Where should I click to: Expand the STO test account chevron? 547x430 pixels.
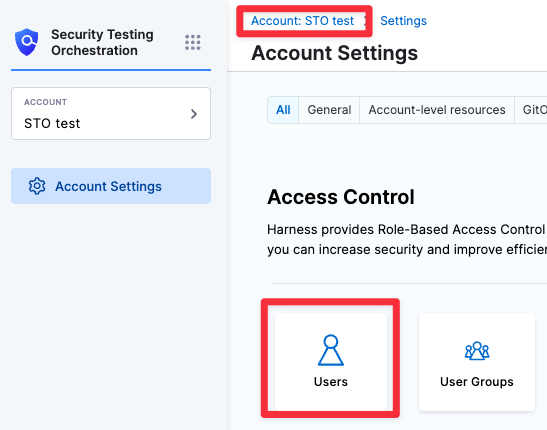tap(194, 114)
